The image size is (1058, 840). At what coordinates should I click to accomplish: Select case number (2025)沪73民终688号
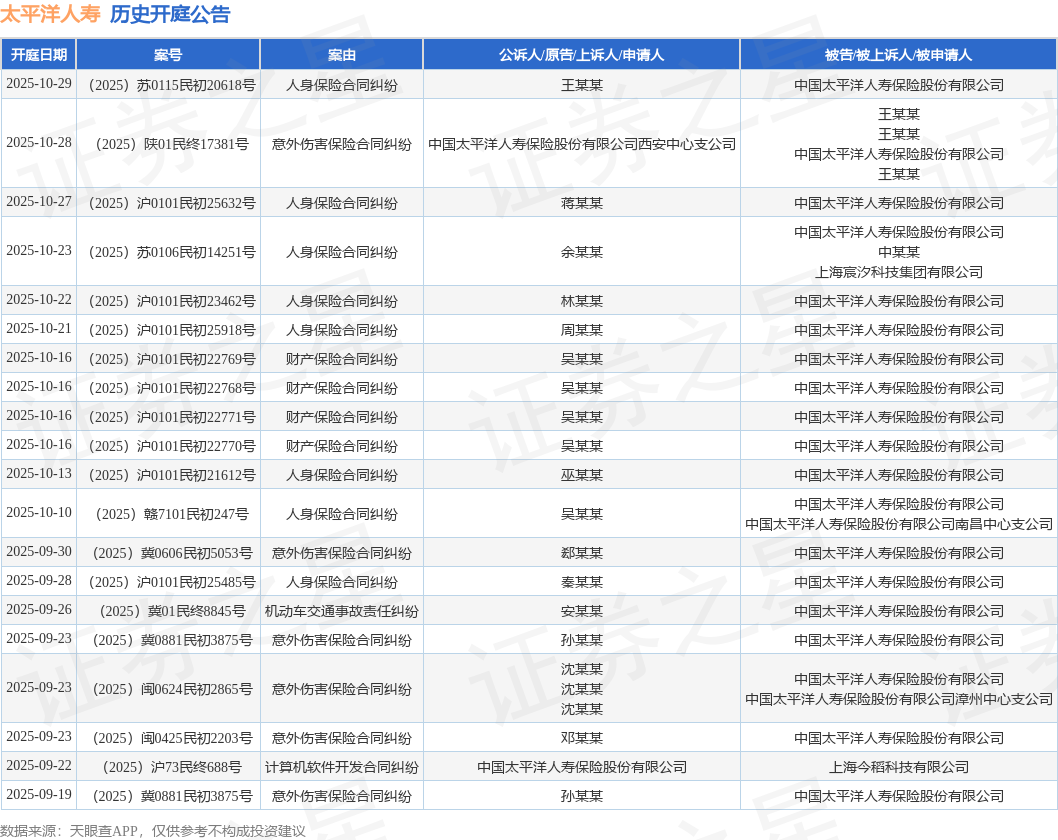tap(172, 767)
